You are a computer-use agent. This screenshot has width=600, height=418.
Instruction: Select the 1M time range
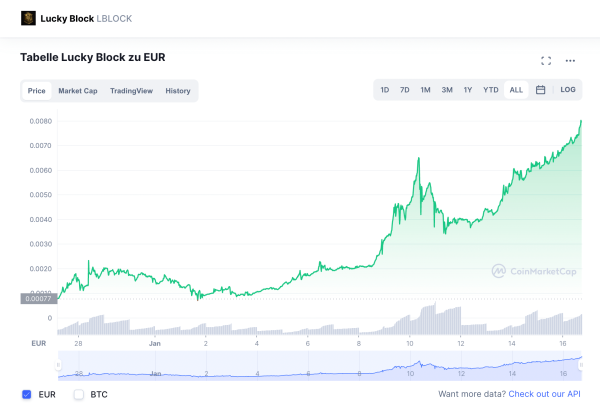coord(426,90)
